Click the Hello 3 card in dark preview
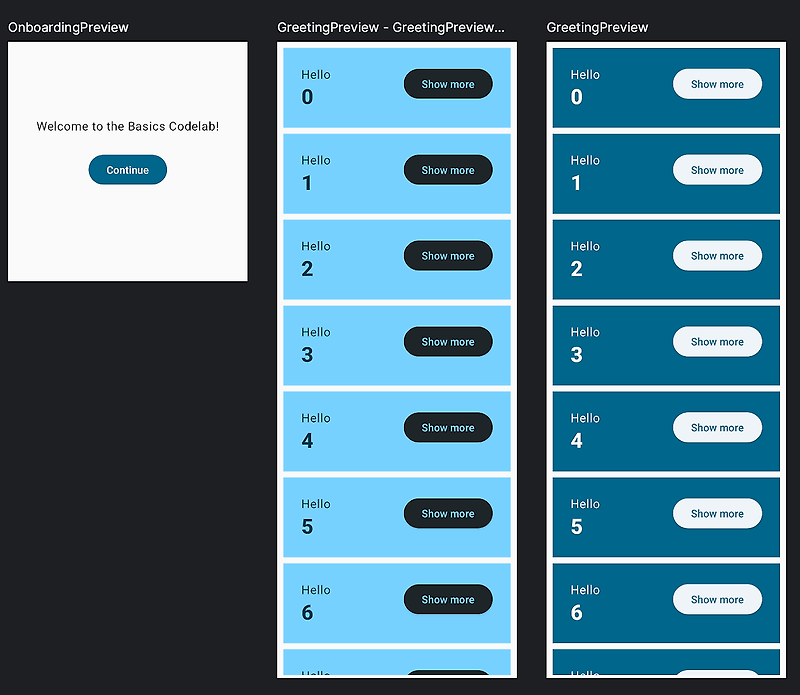 pos(666,345)
